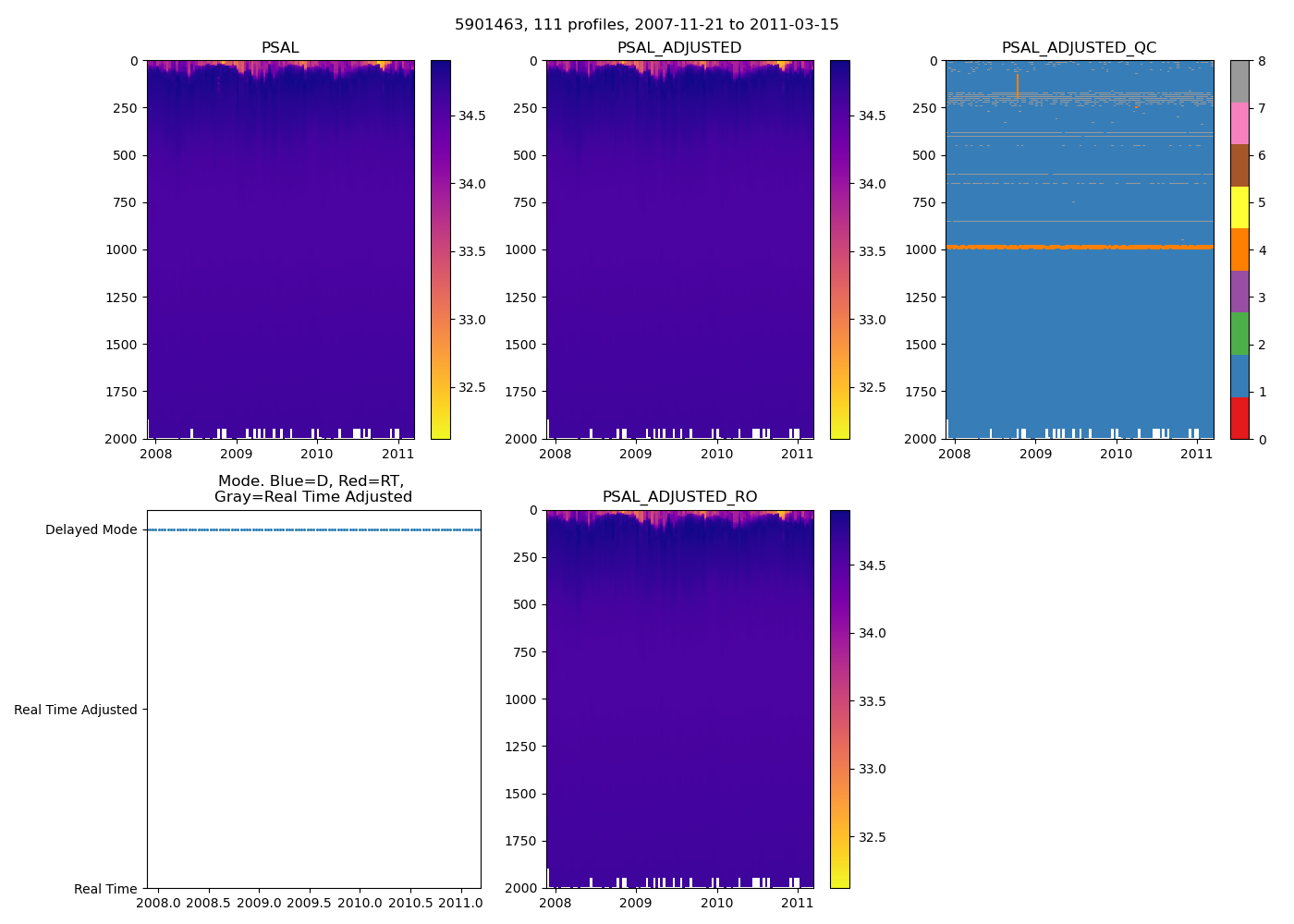Pick the brown segment of the QC colorbar
The image size is (1294, 924).
click(1239, 165)
